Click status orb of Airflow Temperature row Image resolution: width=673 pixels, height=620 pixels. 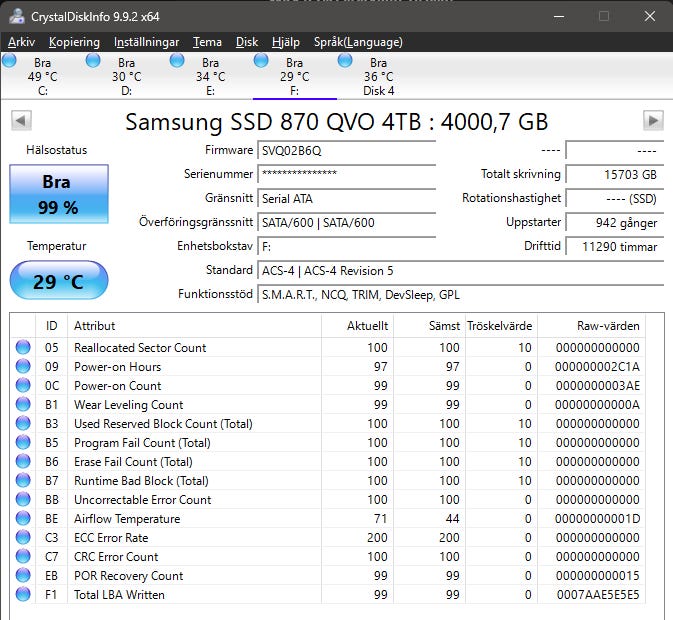pyautogui.click(x=23, y=518)
